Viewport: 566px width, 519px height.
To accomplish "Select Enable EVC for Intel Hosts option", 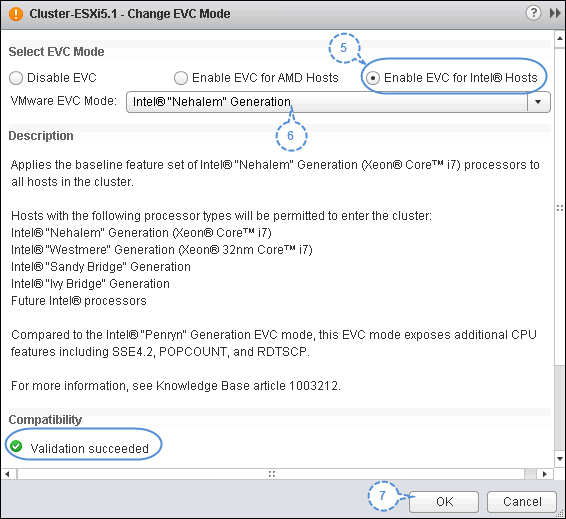I will (x=373, y=78).
